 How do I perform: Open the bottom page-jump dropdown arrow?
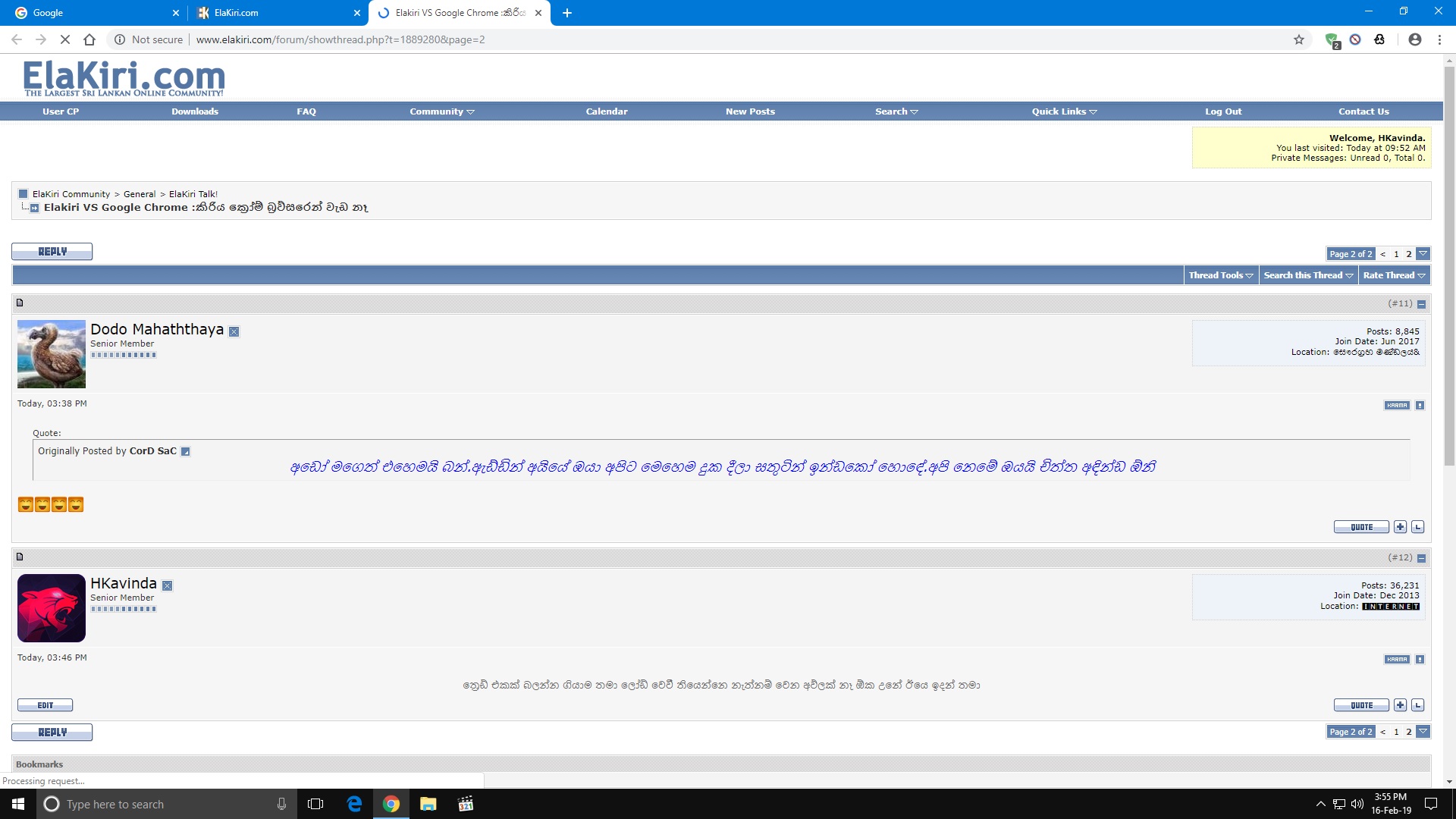(x=1423, y=732)
